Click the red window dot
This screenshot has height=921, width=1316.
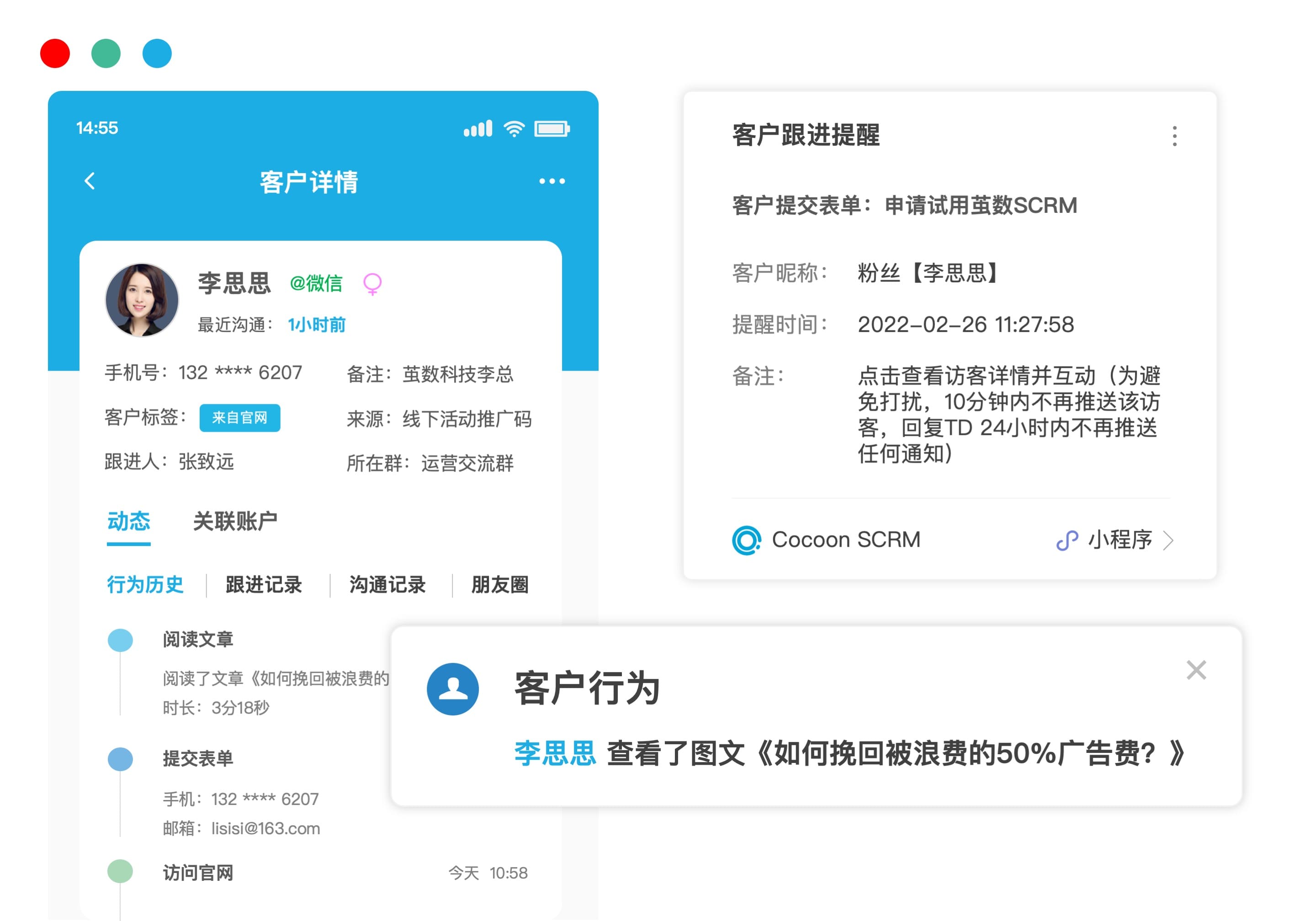pyautogui.click(x=55, y=53)
